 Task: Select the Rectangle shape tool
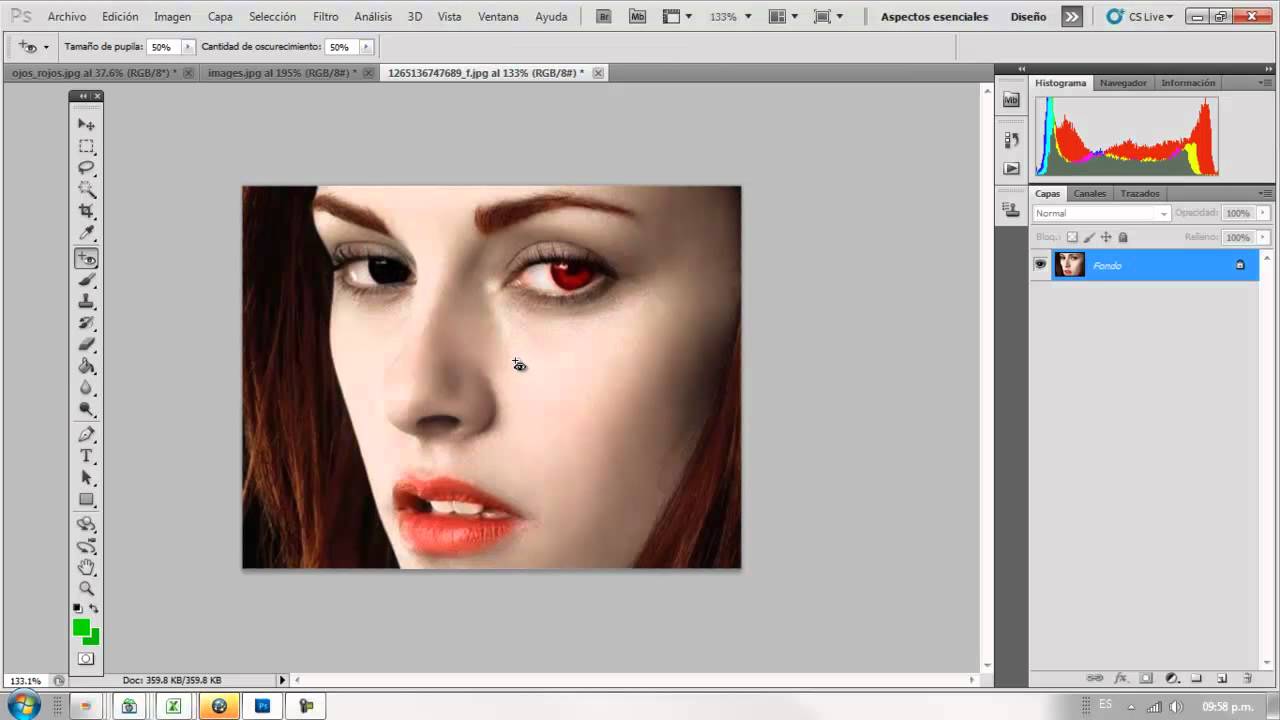(x=87, y=500)
